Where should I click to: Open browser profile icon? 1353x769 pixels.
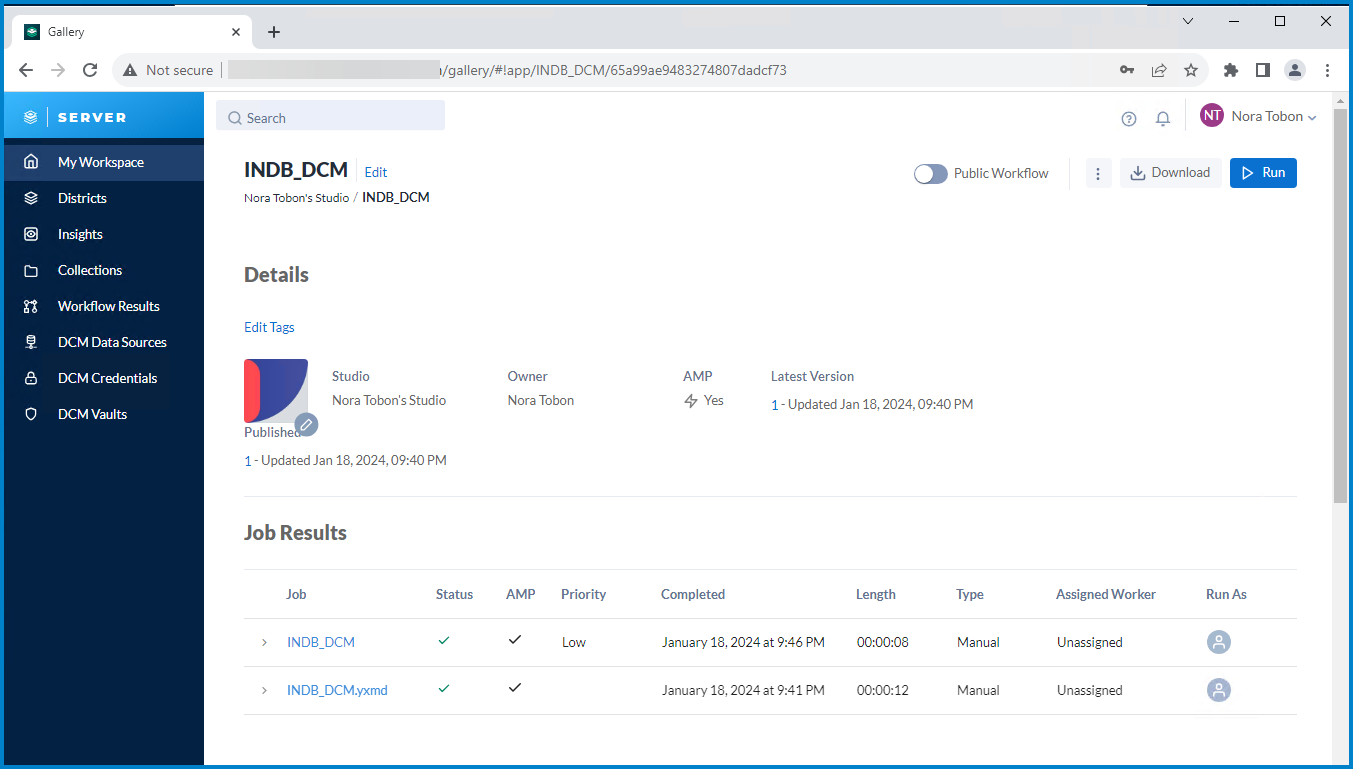point(1295,70)
